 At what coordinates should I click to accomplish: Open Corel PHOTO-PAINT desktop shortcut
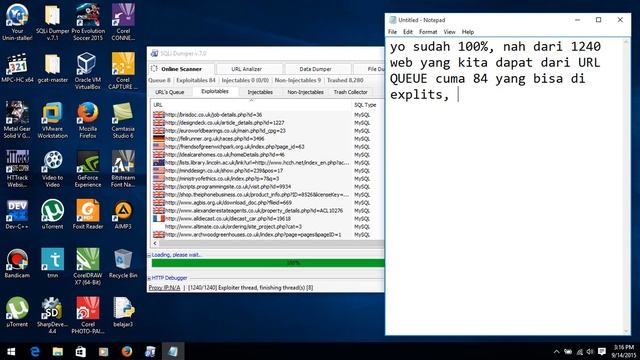tap(88, 316)
